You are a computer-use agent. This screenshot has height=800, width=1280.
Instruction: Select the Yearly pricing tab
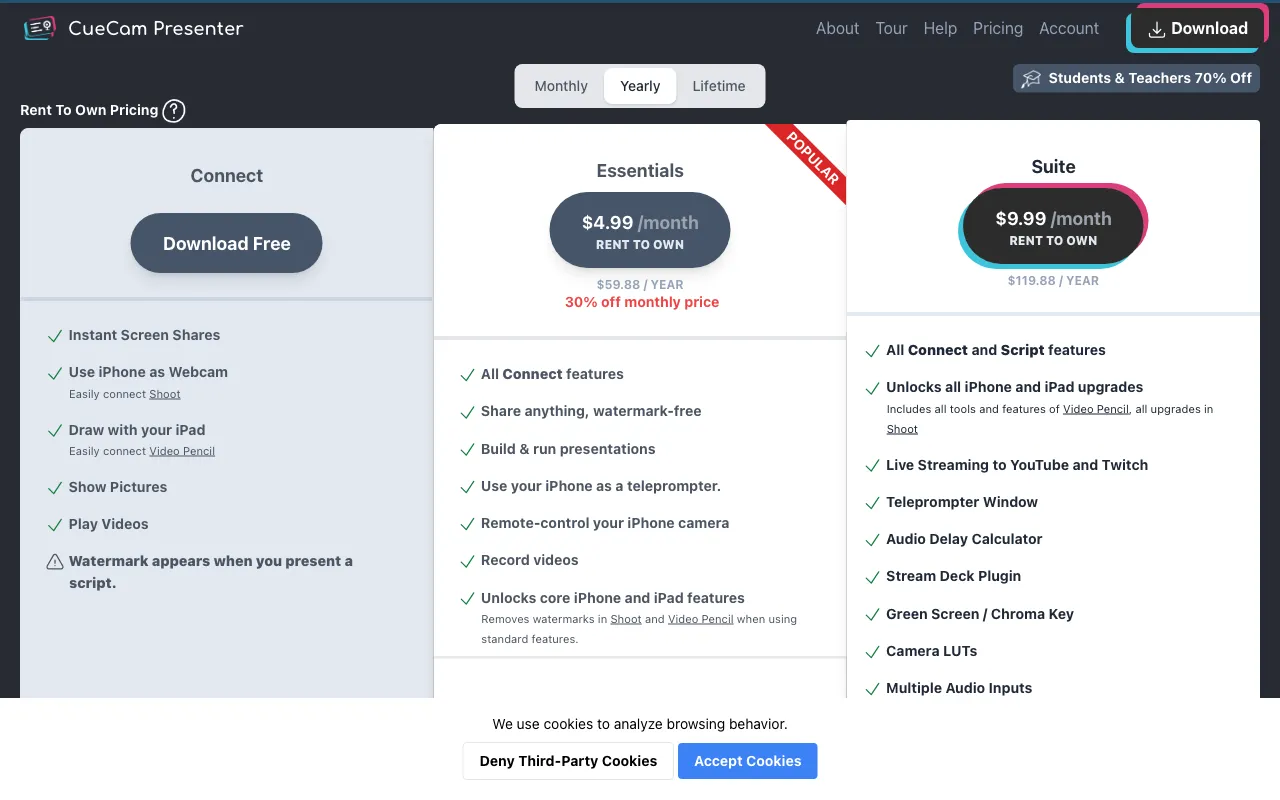point(640,86)
